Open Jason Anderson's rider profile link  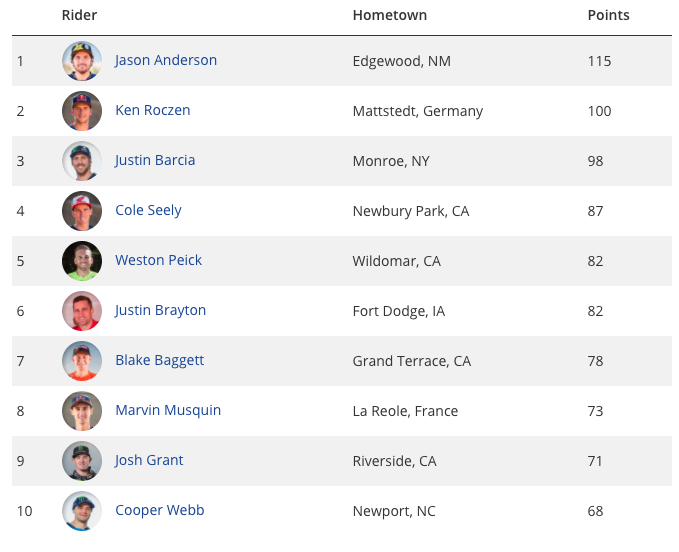(166, 60)
